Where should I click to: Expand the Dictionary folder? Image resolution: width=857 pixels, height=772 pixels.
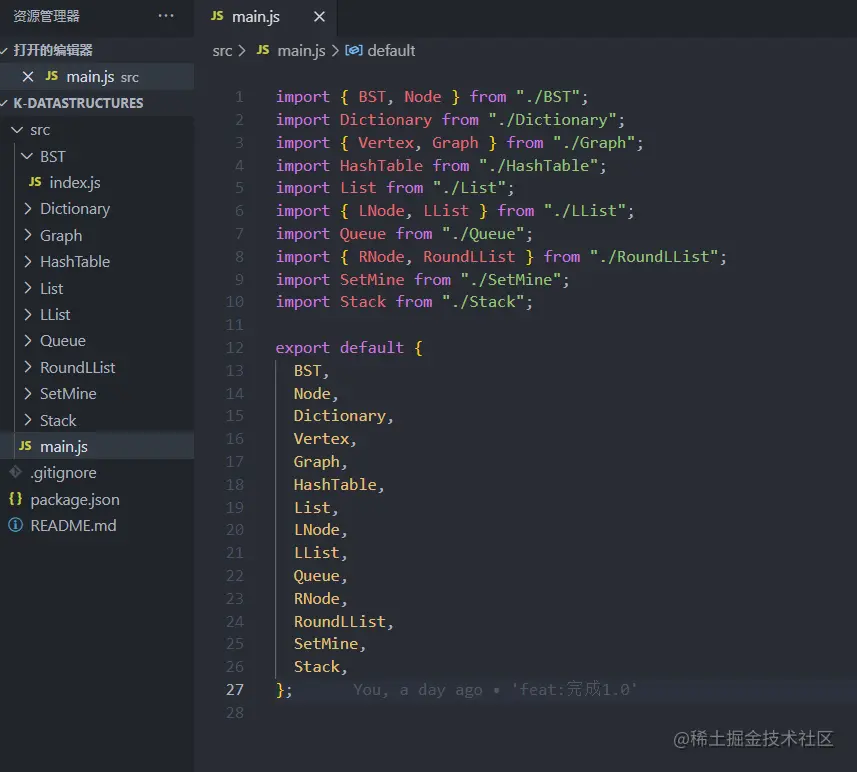pos(75,209)
